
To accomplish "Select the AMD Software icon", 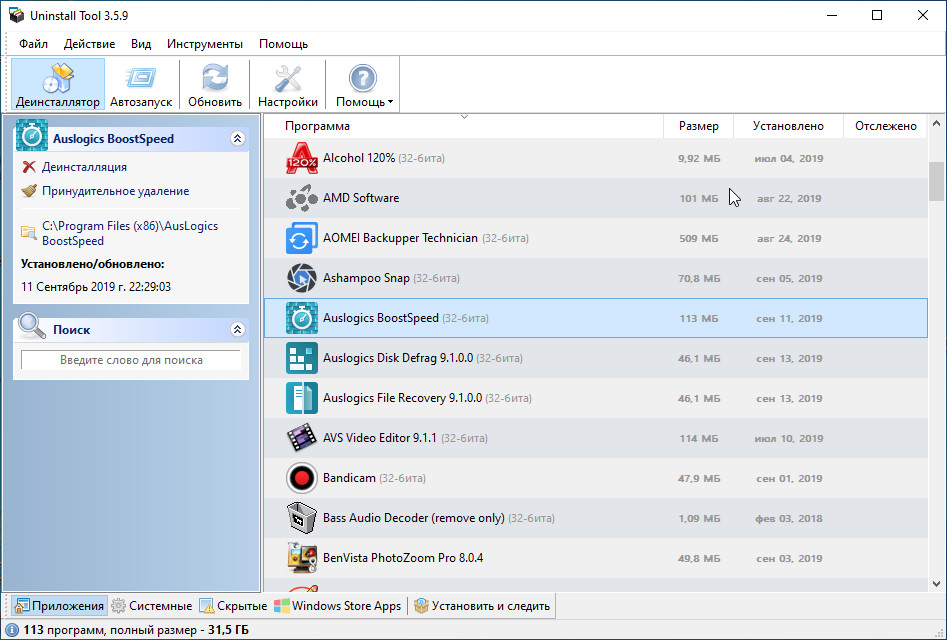I will tap(301, 198).
